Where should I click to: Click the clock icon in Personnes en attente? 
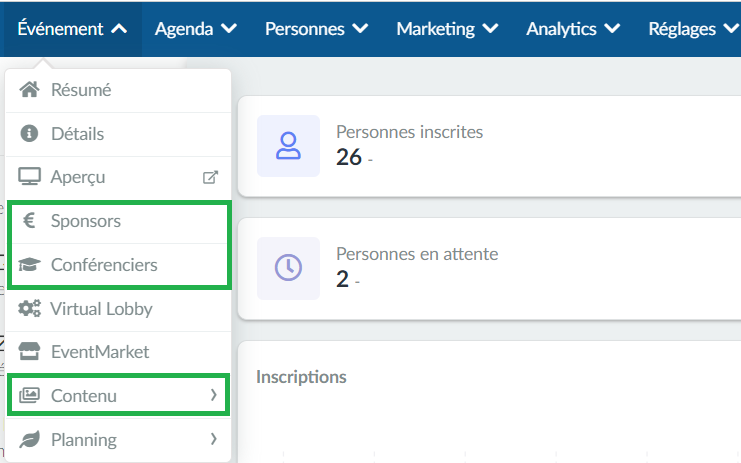pos(288,268)
